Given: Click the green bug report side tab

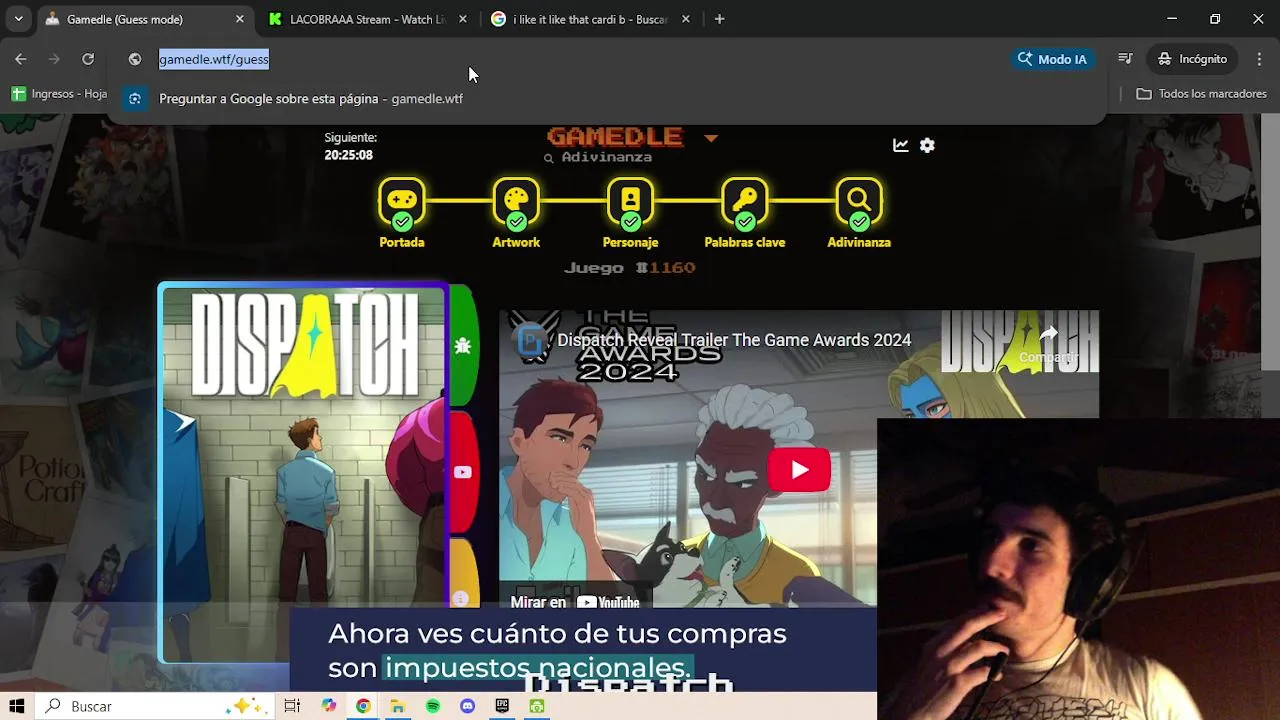Looking at the screenshot, I should [x=462, y=346].
